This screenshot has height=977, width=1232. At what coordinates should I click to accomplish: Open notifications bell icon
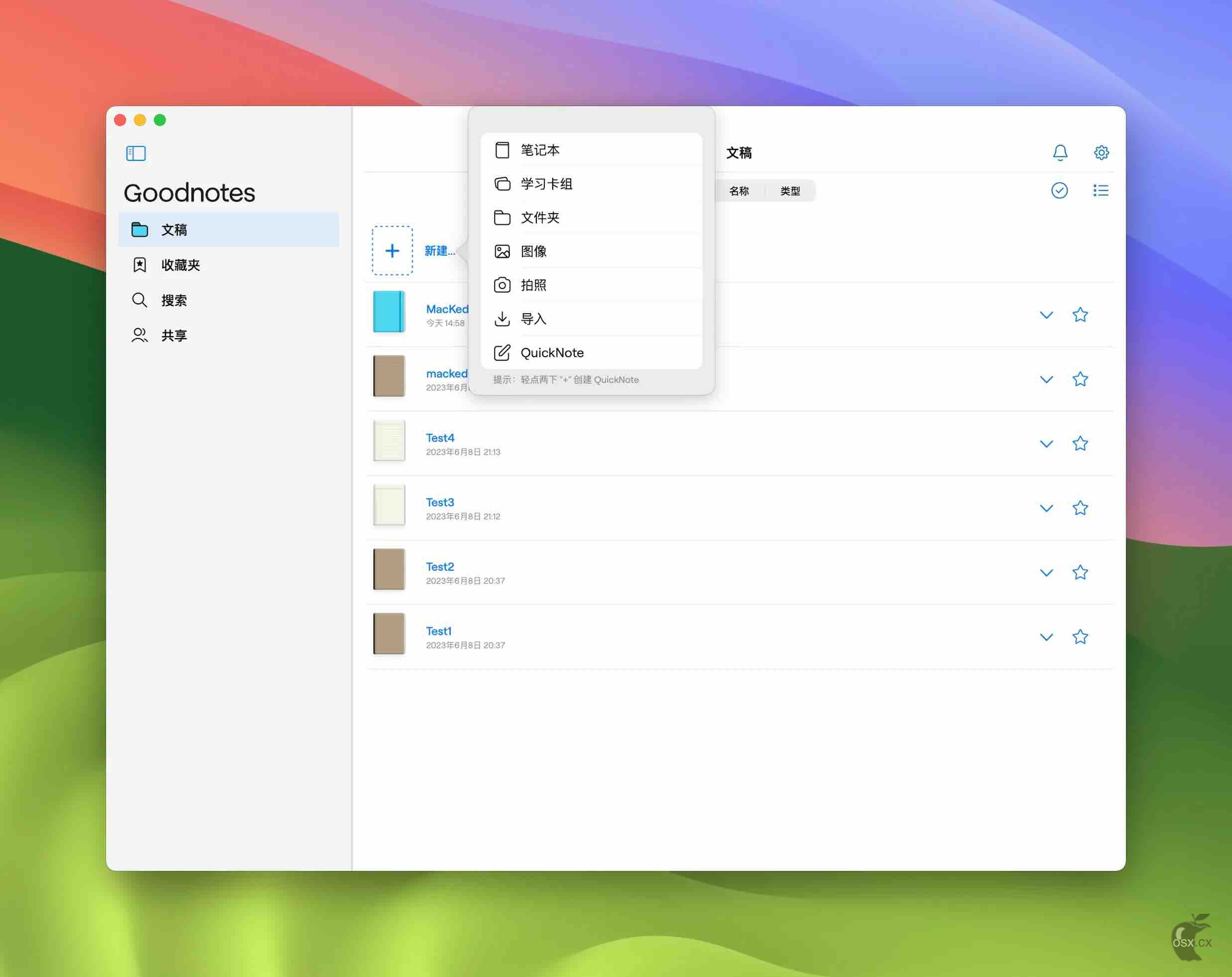[x=1060, y=152]
